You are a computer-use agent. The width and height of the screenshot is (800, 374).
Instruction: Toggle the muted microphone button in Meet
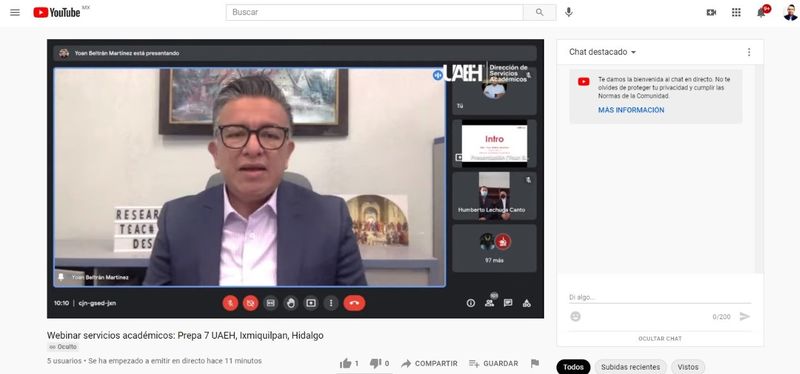[230, 303]
